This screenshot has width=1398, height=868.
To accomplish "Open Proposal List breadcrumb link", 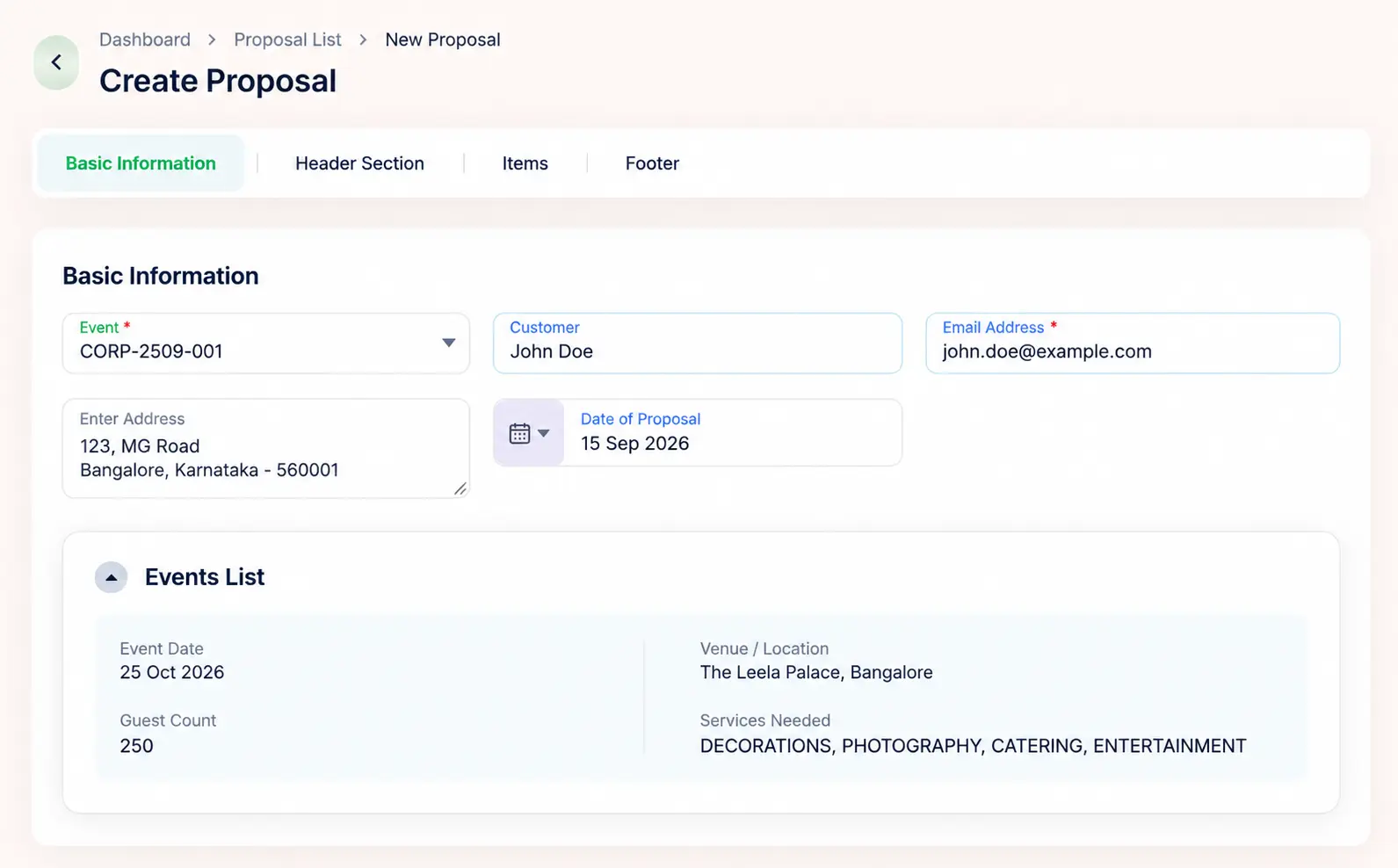I will [287, 40].
